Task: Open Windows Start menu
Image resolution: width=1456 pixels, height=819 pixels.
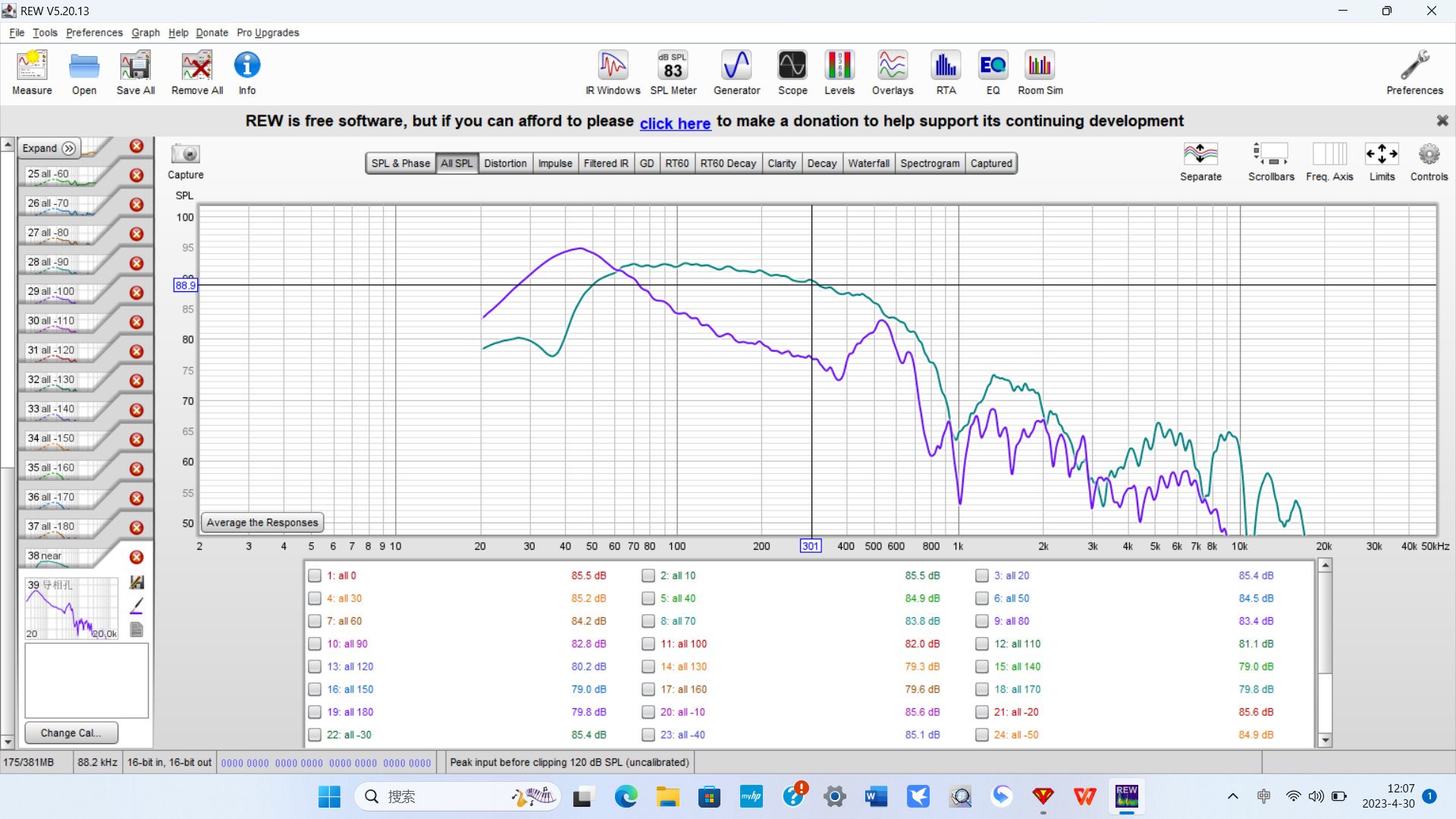Action: (329, 796)
